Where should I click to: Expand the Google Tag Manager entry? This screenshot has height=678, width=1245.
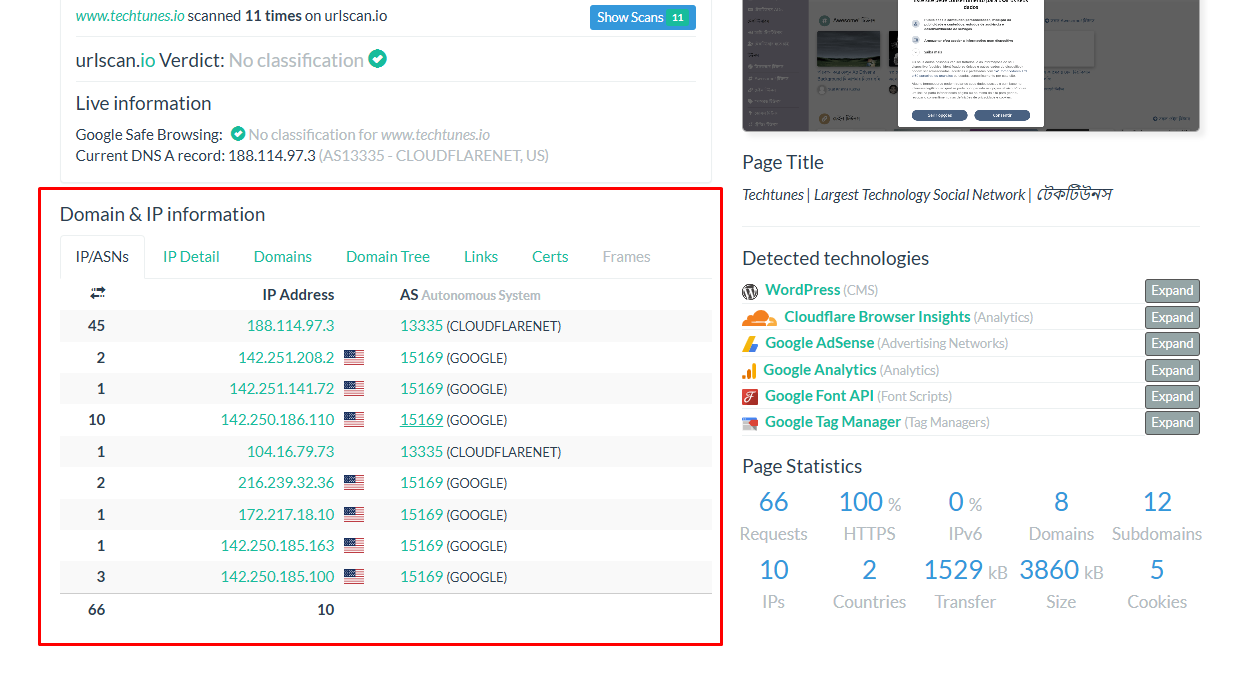1171,422
